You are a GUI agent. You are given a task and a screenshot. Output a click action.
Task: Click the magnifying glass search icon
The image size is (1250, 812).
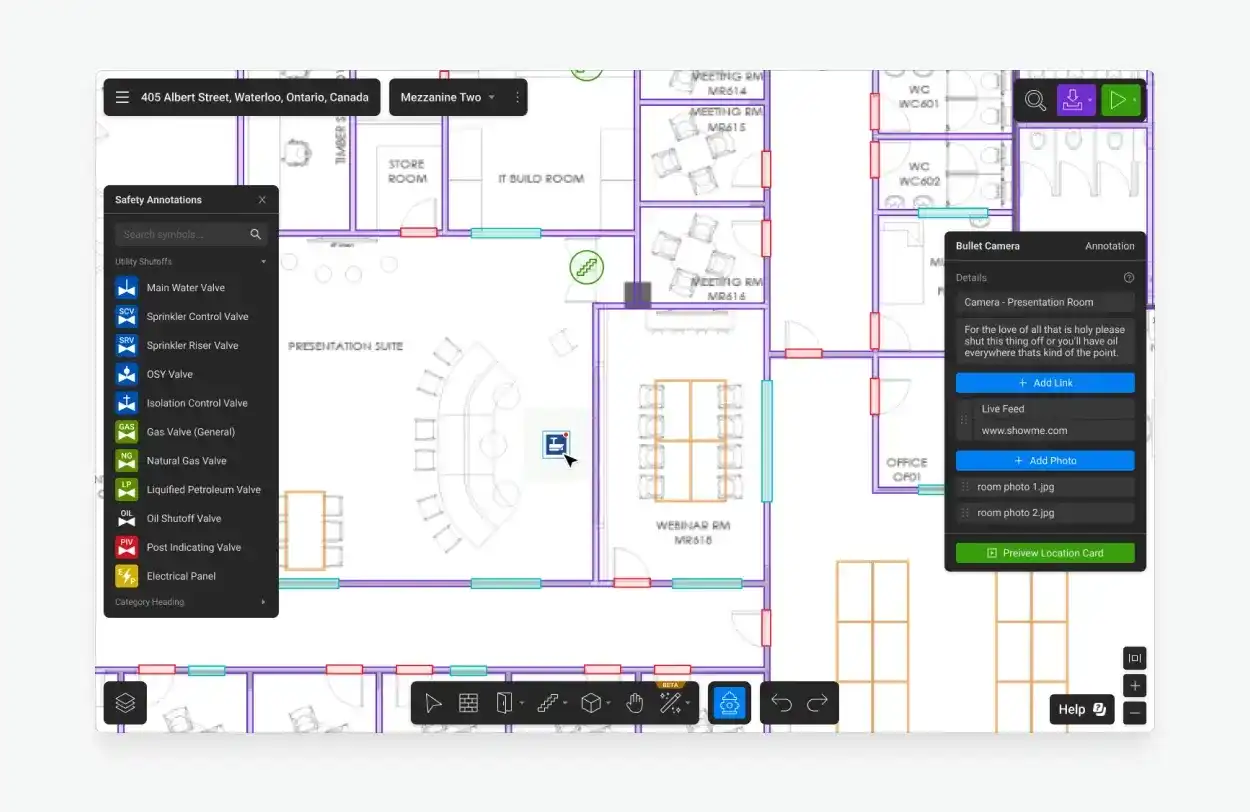click(1035, 100)
